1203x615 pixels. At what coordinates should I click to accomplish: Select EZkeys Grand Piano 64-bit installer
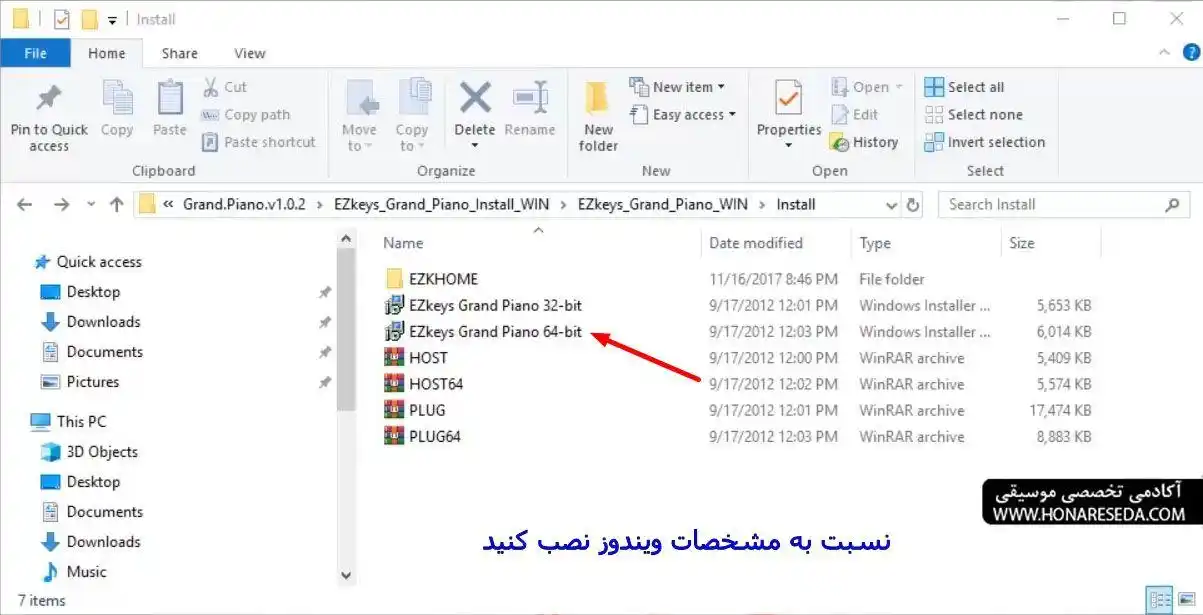[x=495, y=331]
